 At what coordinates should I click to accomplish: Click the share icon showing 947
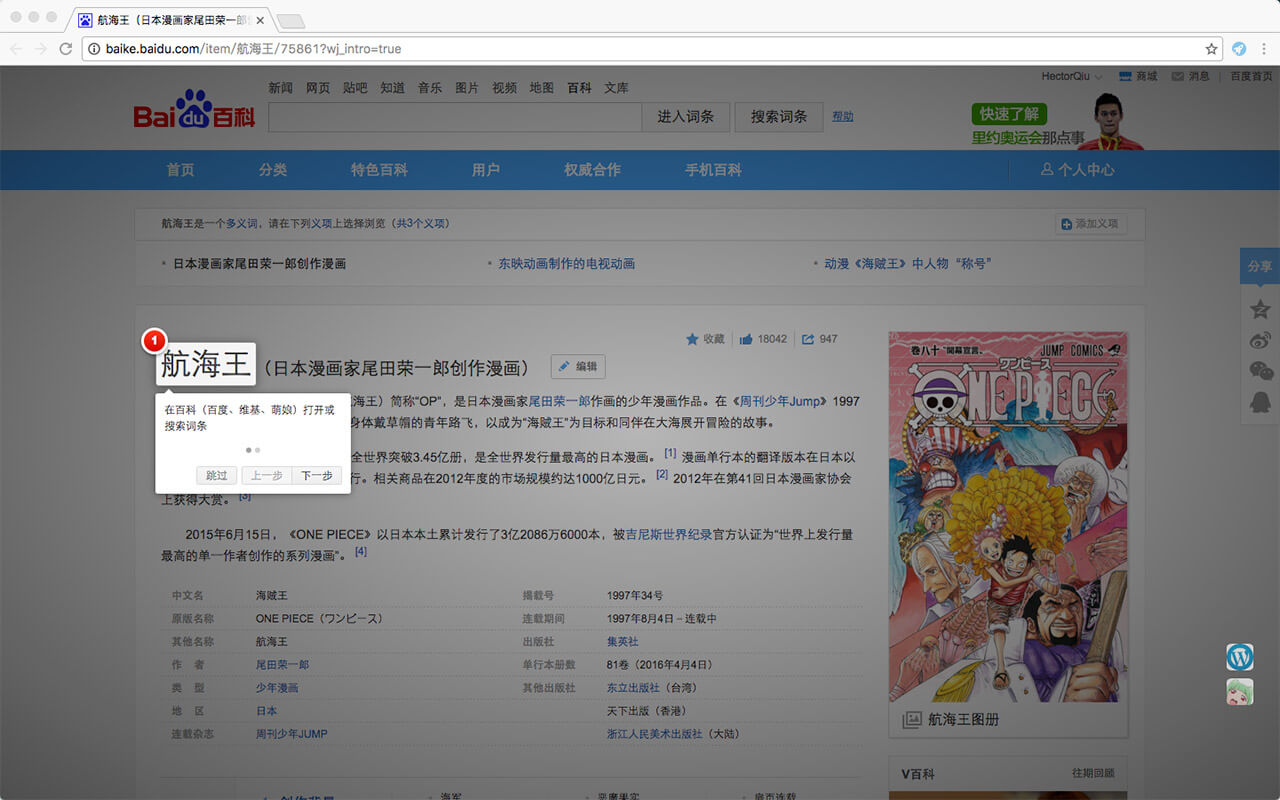pos(808,339)
